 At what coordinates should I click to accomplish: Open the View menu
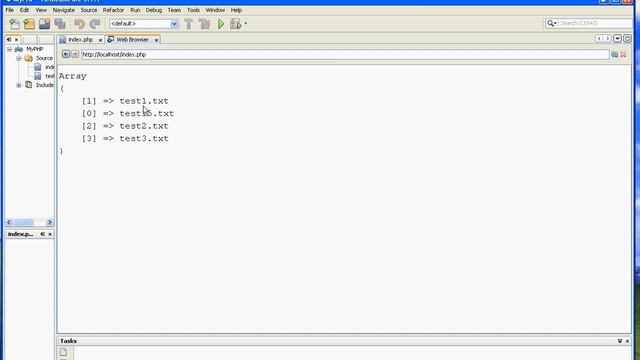pyautogui.click(x=41, y=10)
